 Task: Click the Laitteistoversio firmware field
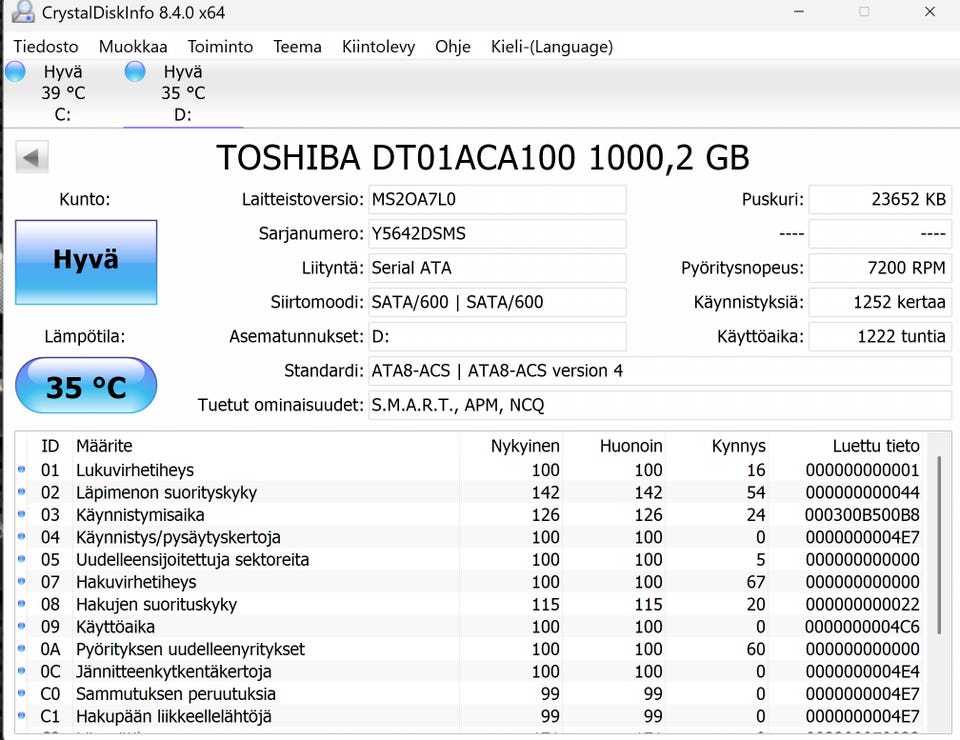[x=497, y=199]
